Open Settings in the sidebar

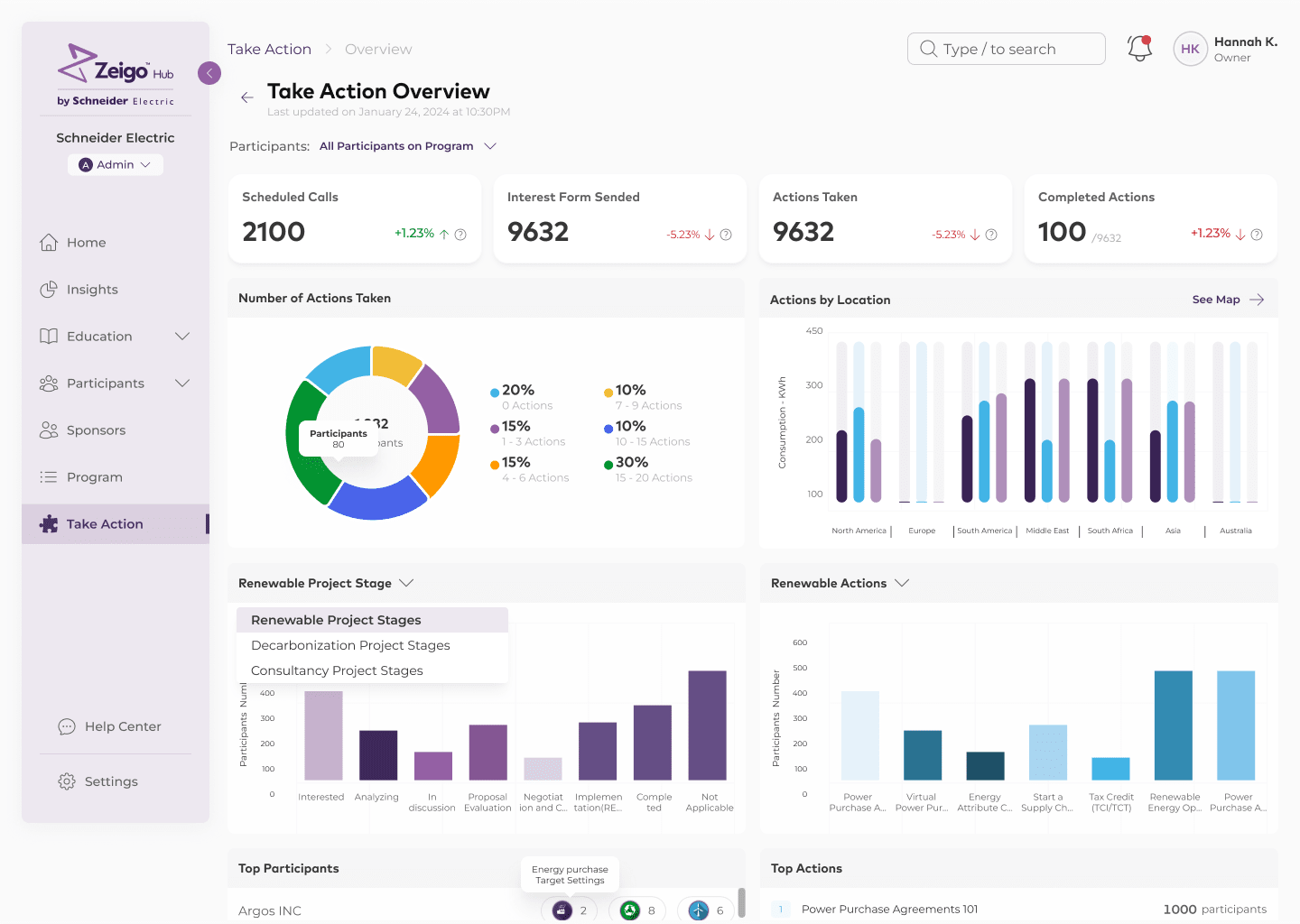point(110,781)
